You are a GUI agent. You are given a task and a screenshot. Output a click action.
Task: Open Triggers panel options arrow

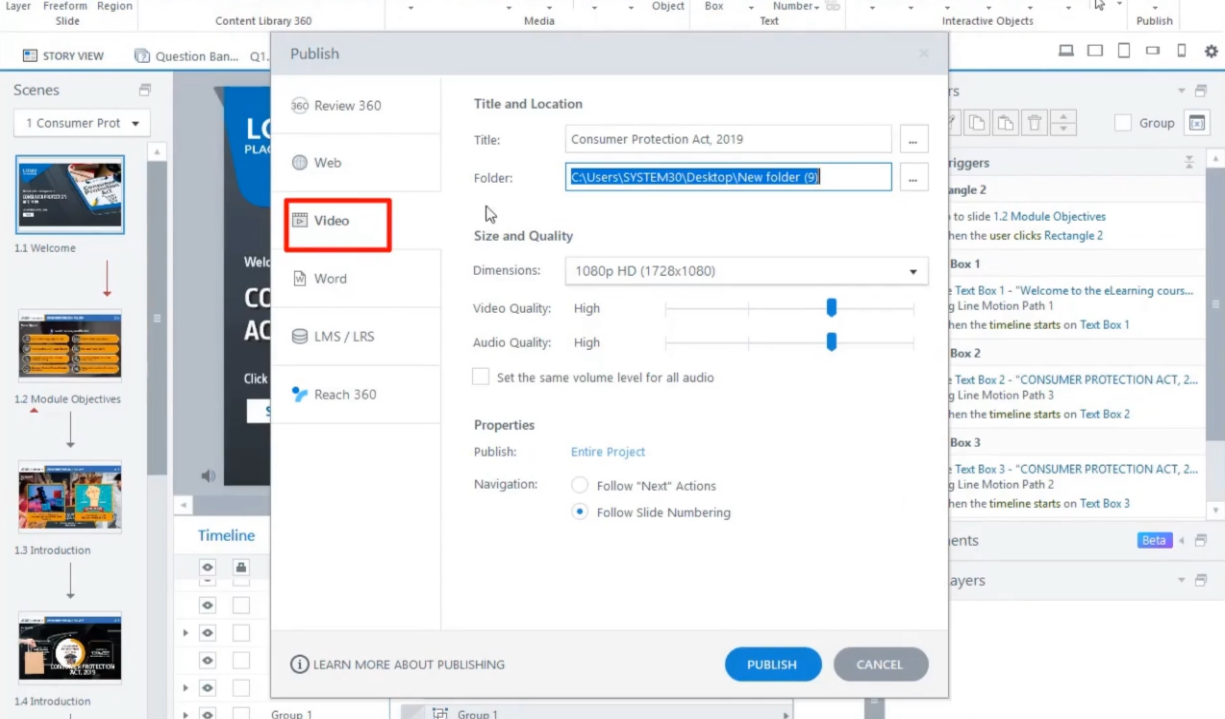(x=1181, y=91)
